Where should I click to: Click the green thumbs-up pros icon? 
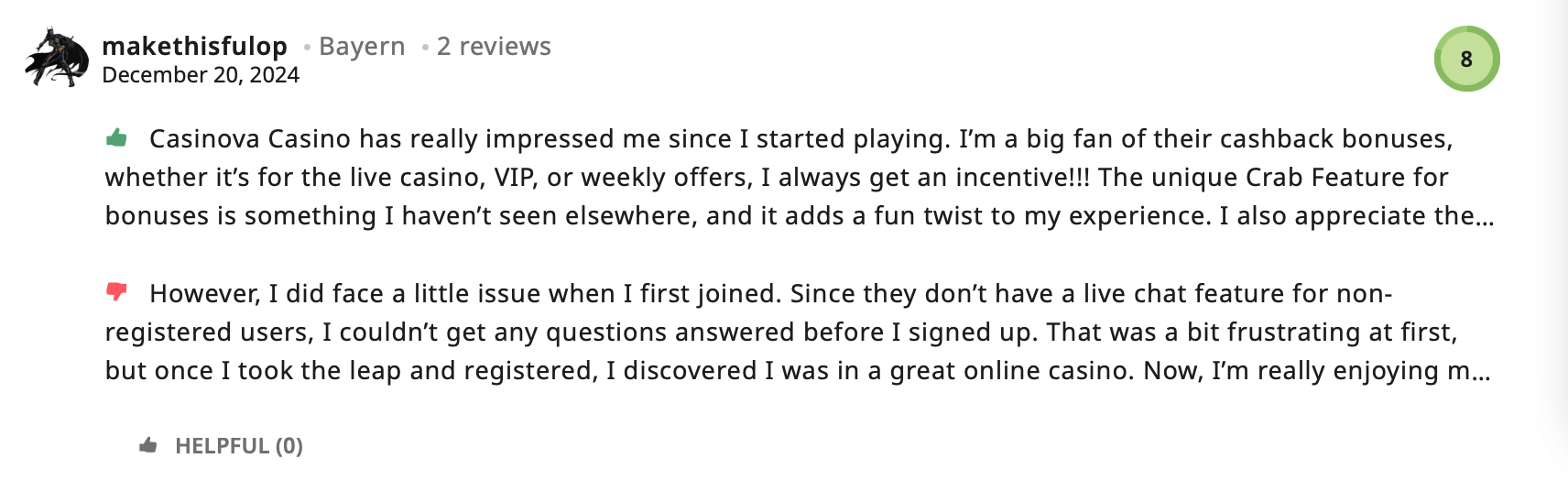(x=116, y=138)
